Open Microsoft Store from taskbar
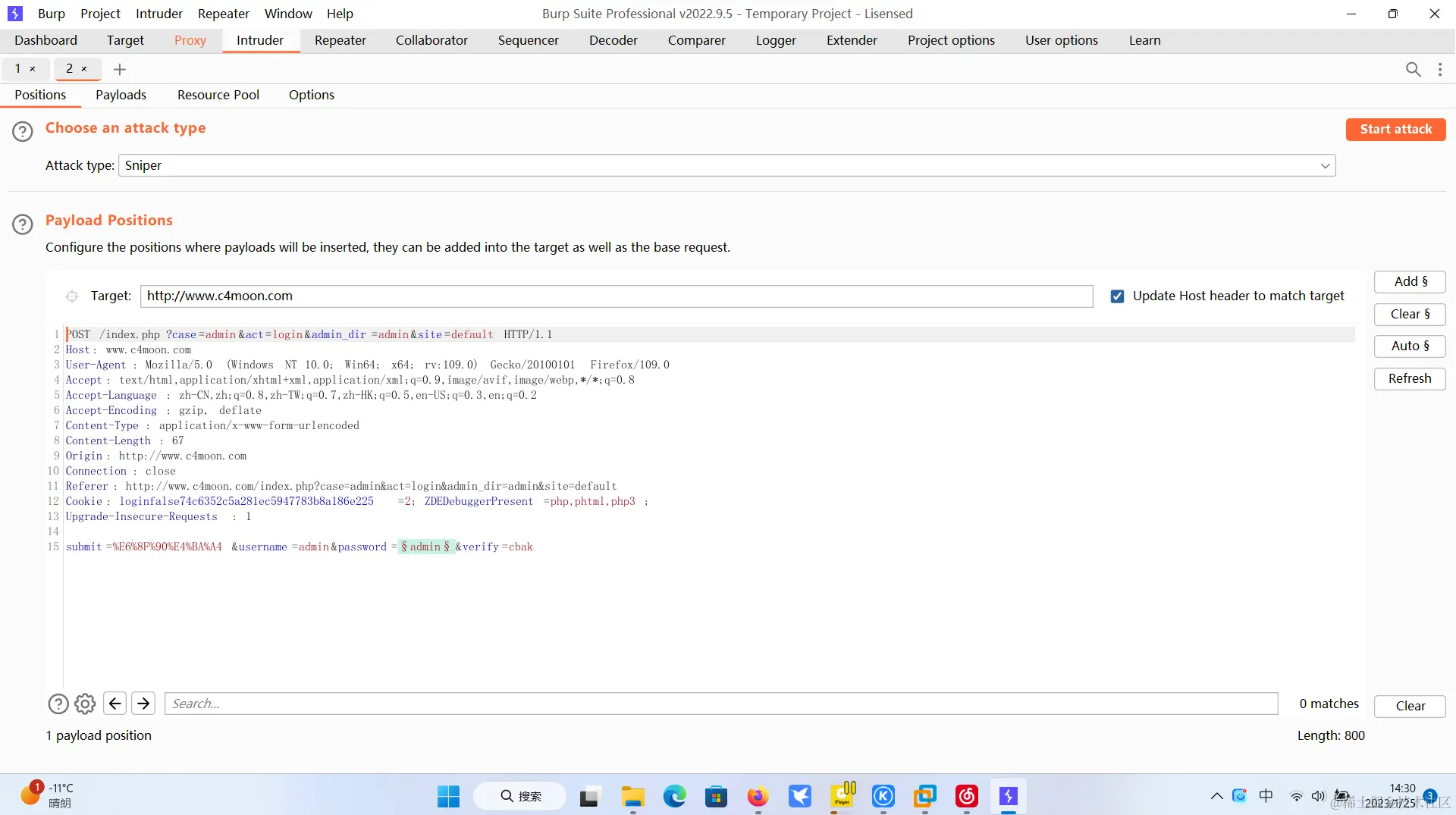 pos(716,796)
